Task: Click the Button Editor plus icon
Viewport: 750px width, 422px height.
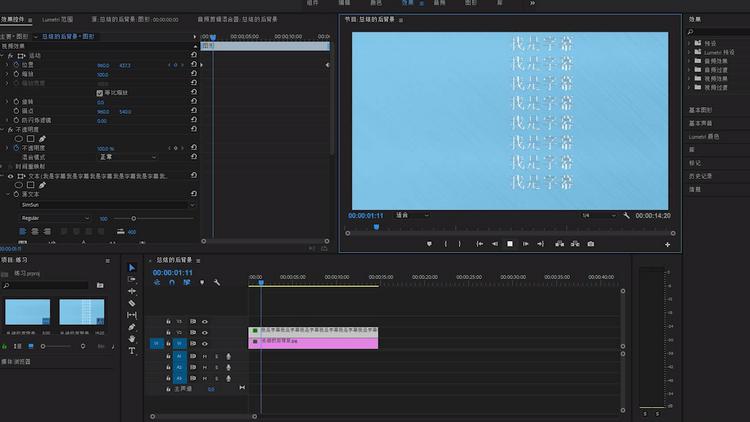Action: pos(667,244)
